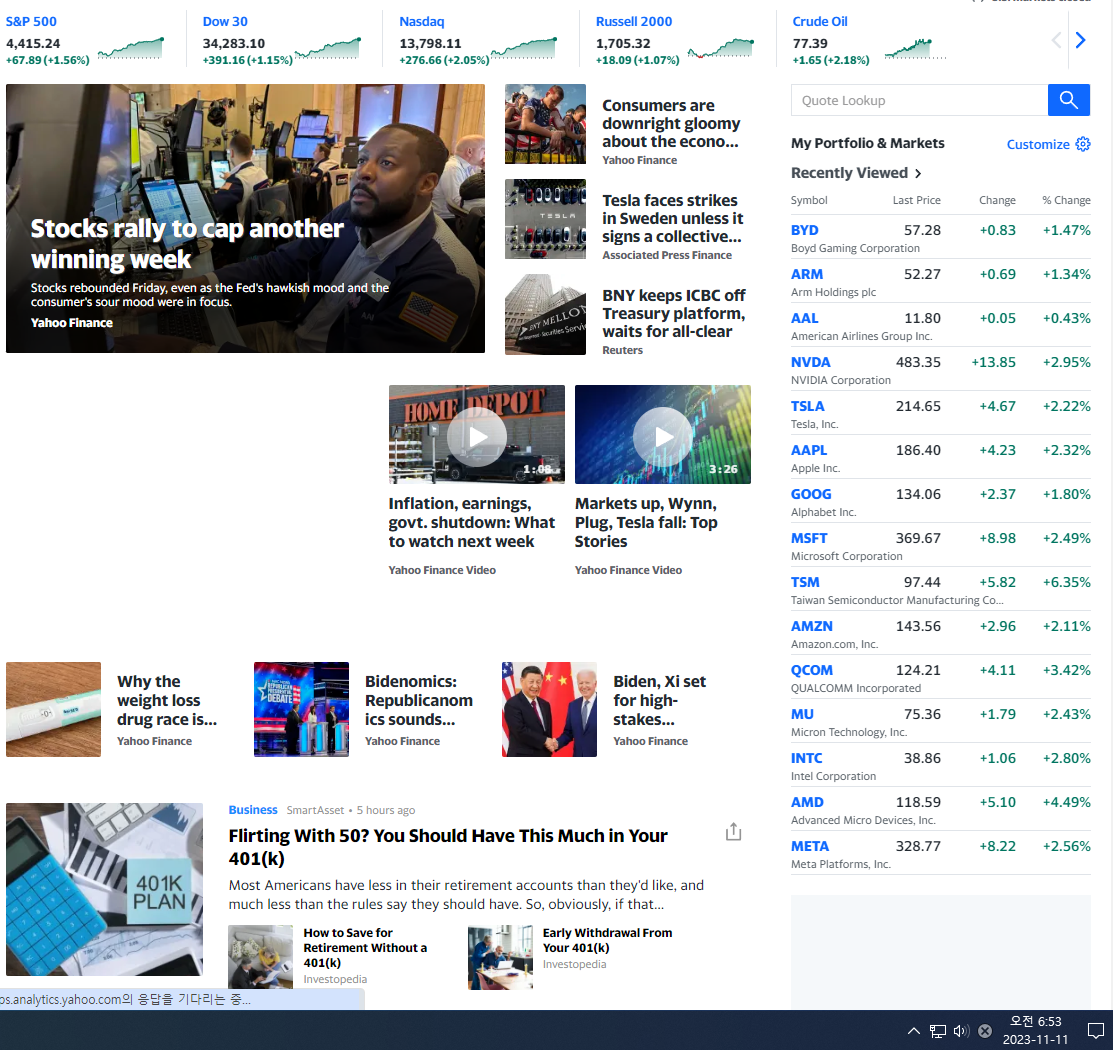Open Early Withdrawal From Your 401(k) link
Viewport: 1113px width, 1050px height.
tap(607, 940)
